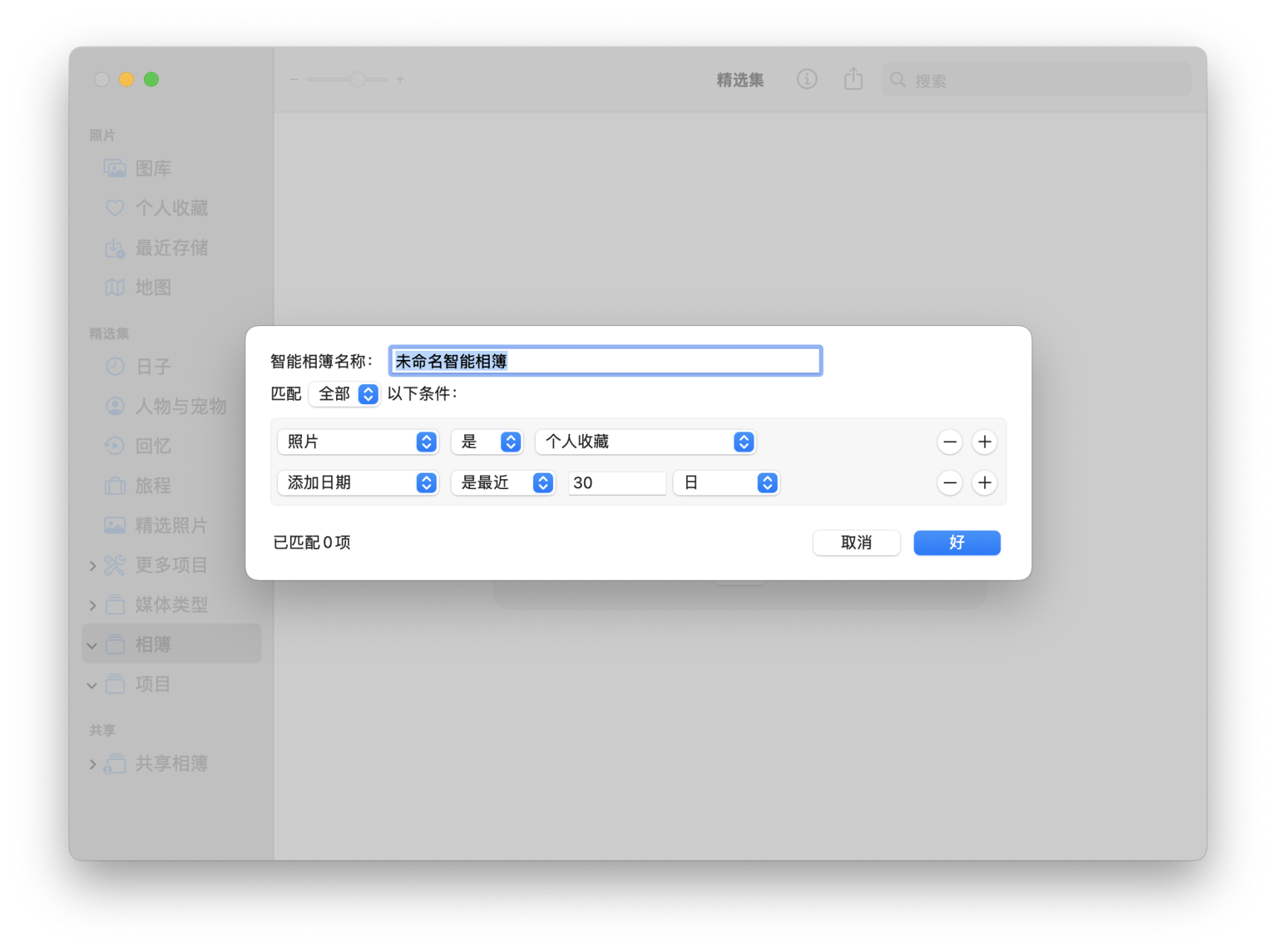Add a condition after the 添加日期 row
Screen dimensions: 1276x952
(985, 483)
